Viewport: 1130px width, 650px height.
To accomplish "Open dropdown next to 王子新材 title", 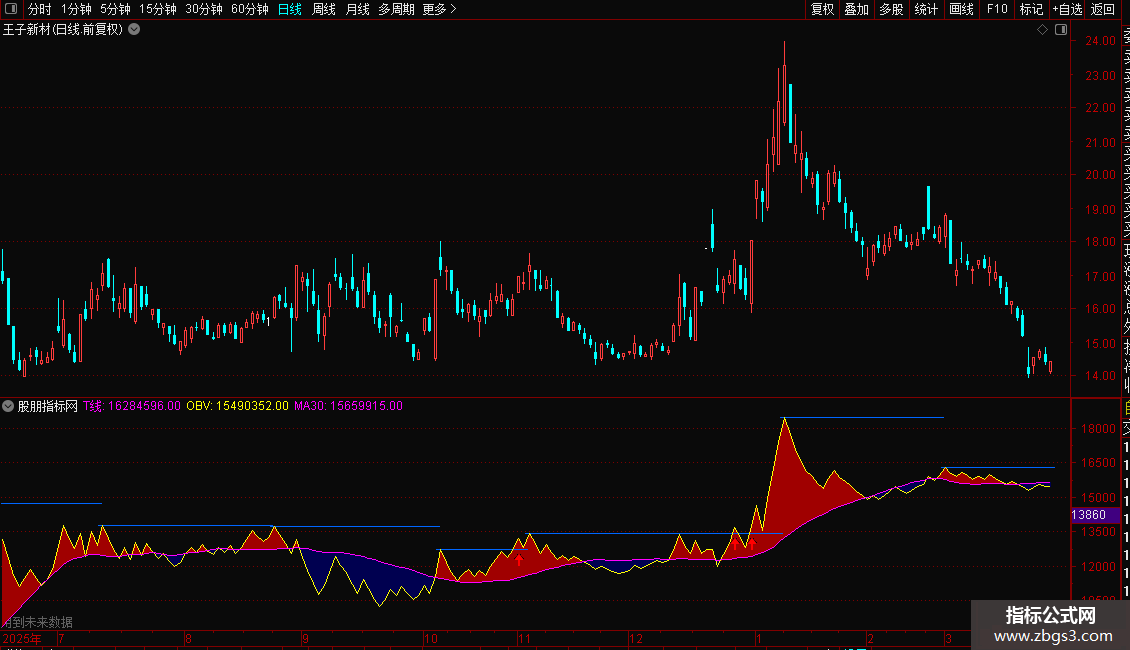I will coord(134,30).
